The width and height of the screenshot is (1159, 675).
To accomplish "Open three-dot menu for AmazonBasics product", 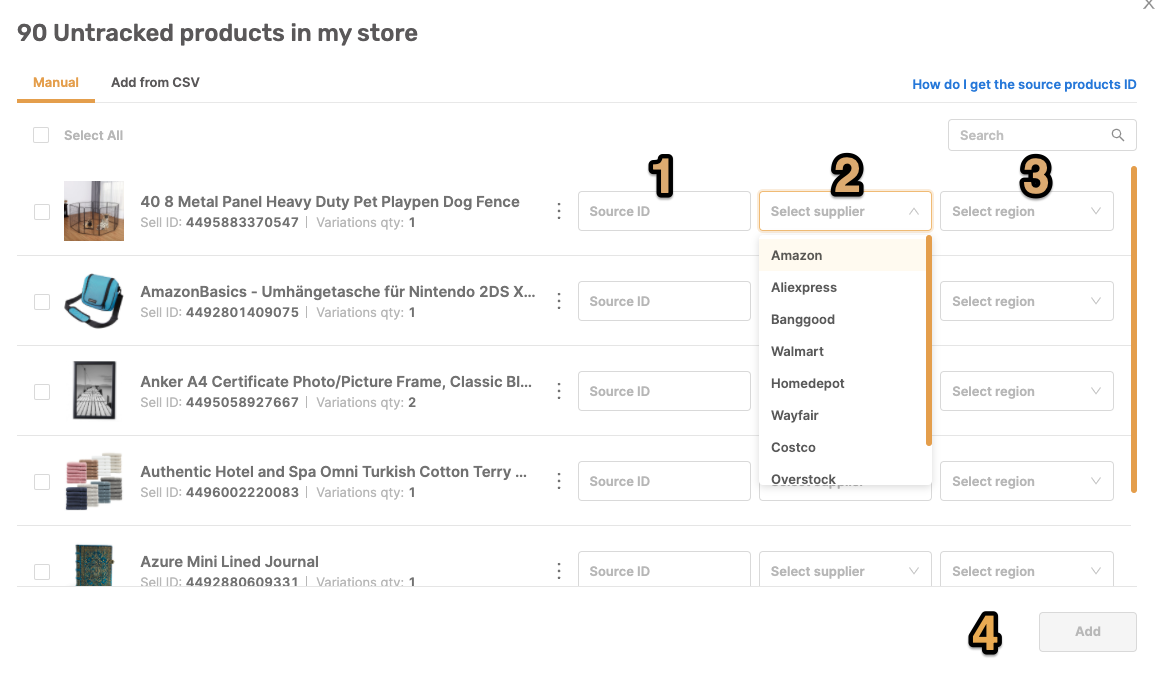I will (x=559, y=302).
